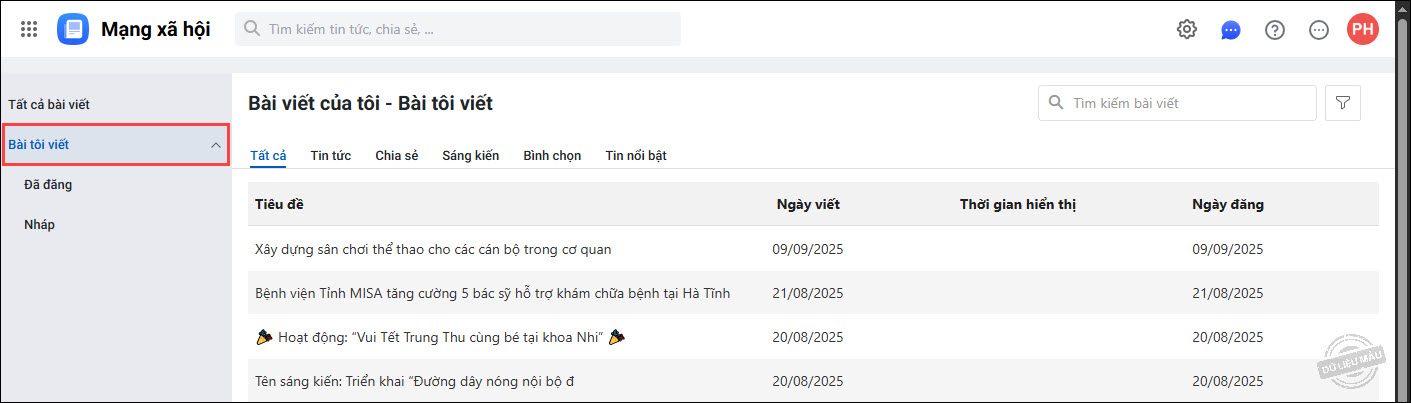Switch to the Tin tức tab
The height and width of the screenshot is (403, 1411).
tap(330, 156)
